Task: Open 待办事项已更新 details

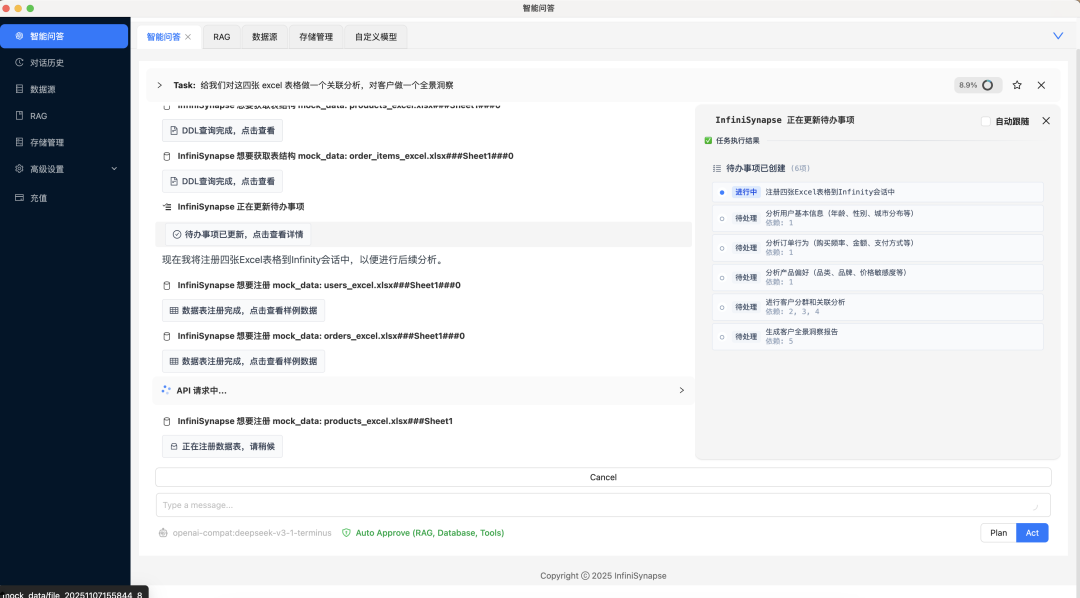Action: 238,234
